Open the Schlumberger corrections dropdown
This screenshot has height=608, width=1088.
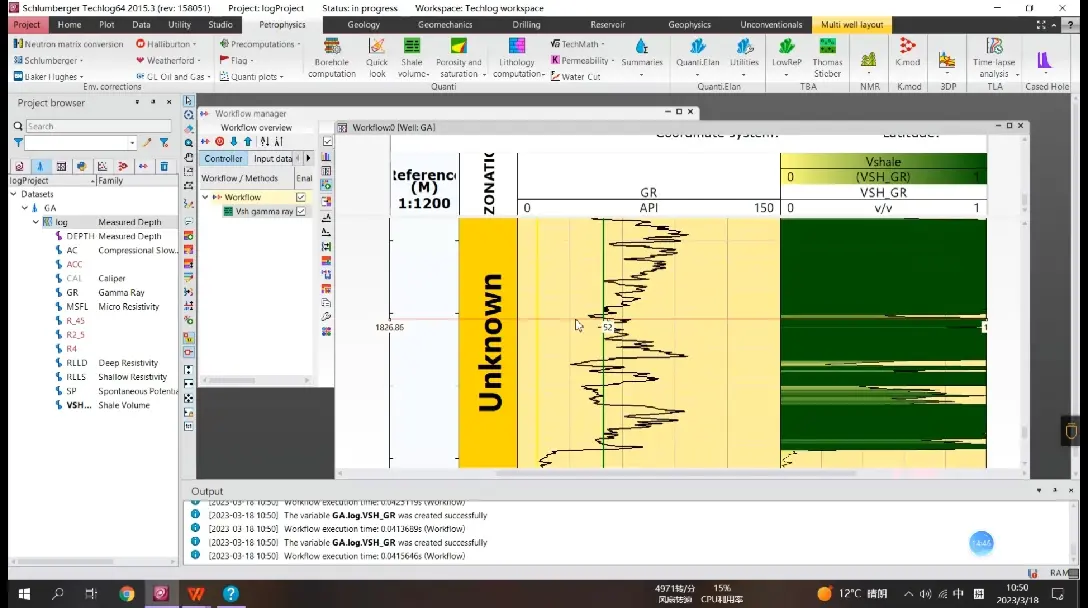[x=48, y=60]
